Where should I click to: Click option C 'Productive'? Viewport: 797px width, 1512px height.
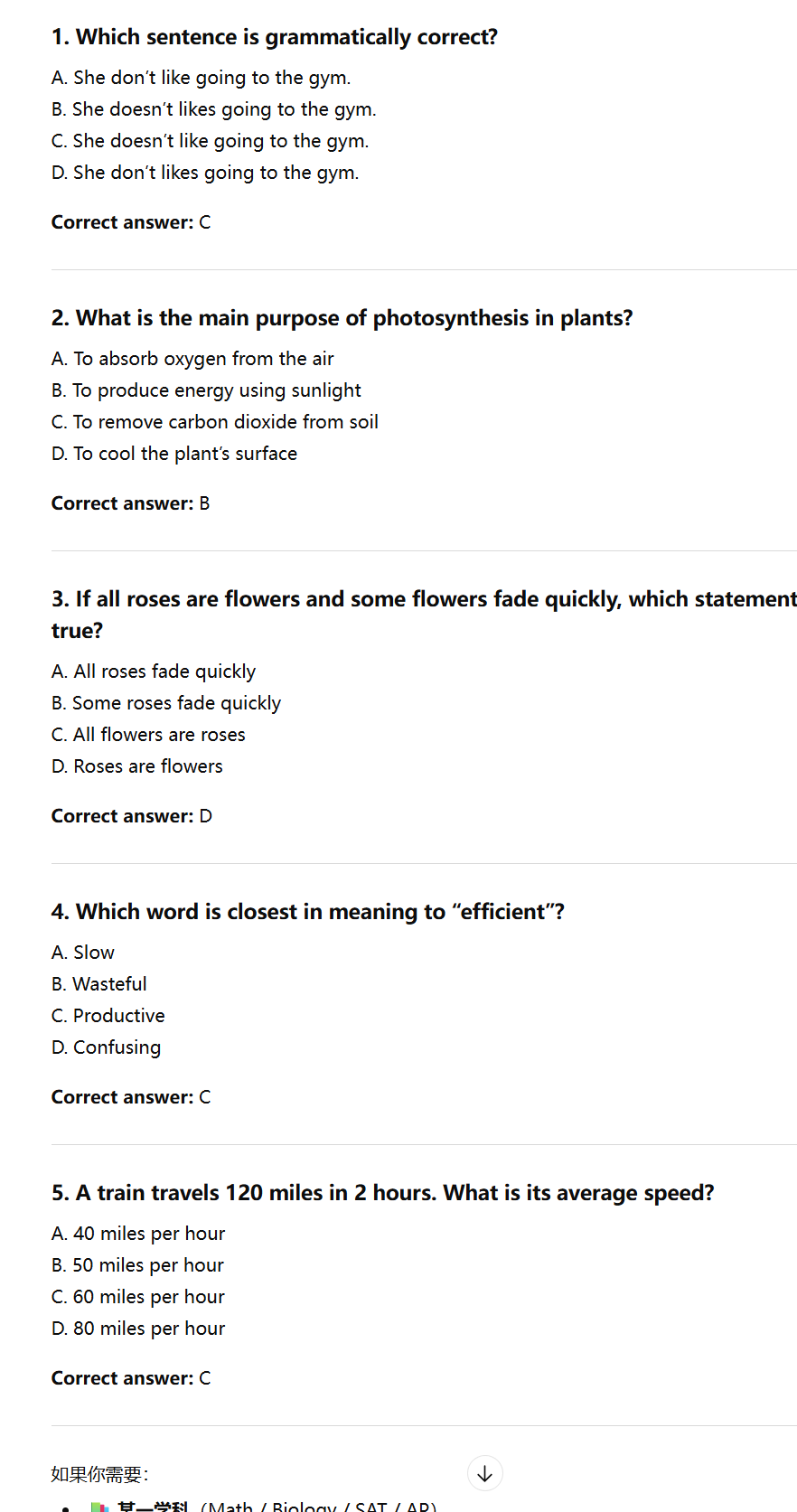pos(108,1016)
